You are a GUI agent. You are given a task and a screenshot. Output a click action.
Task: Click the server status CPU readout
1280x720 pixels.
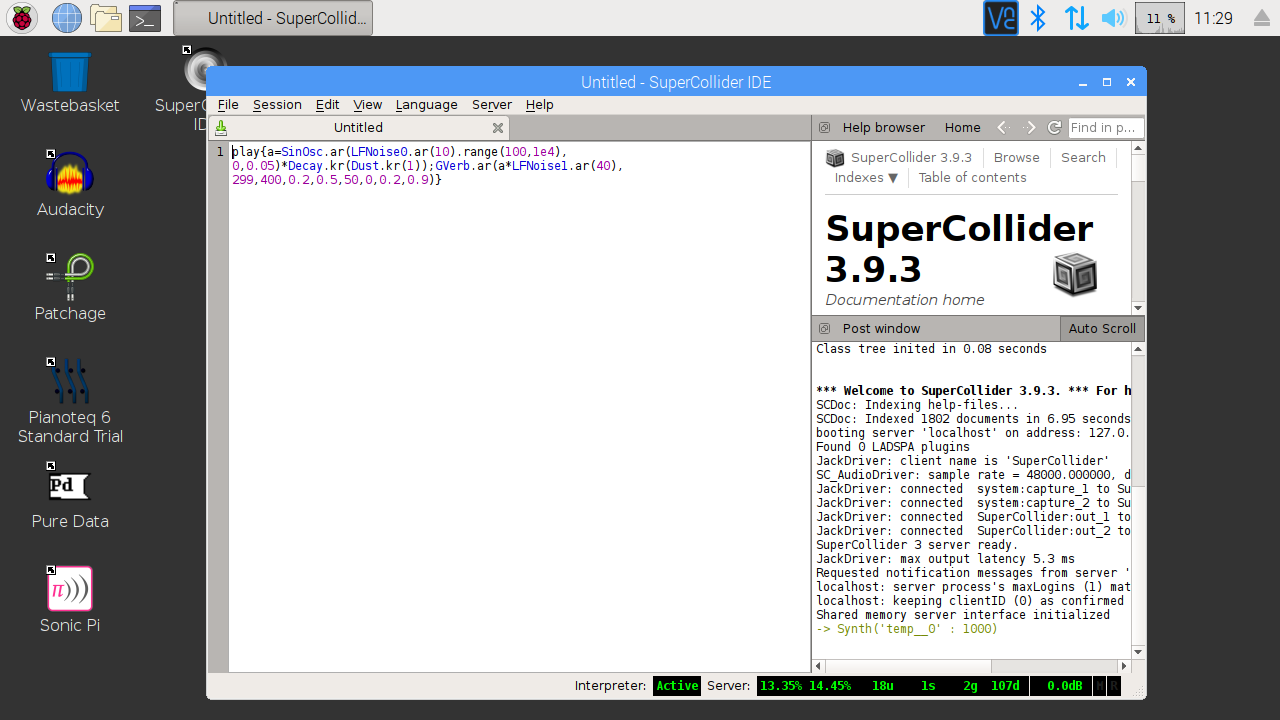805,686
